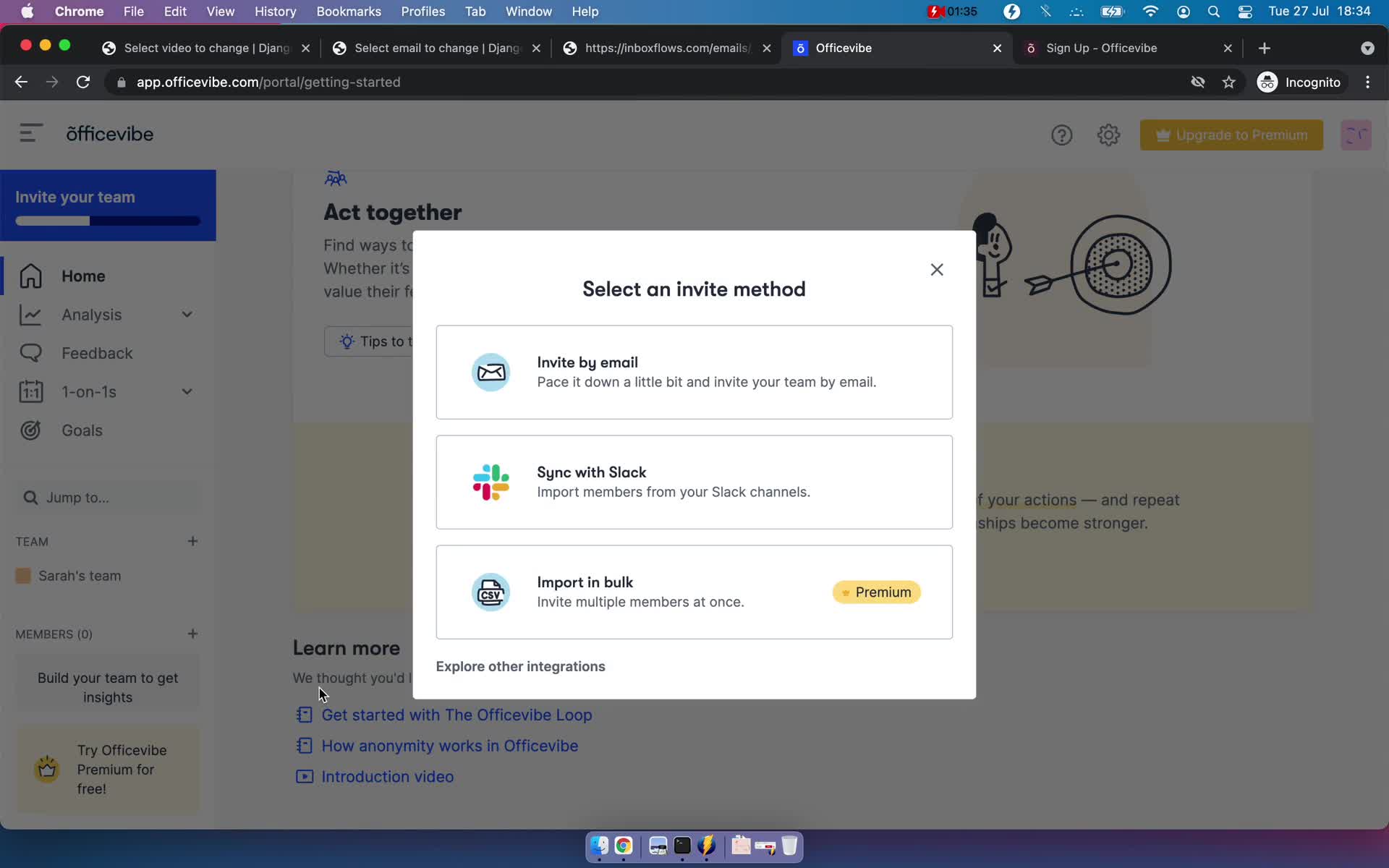Click the Get started with The Officevibe Loop link
1389x868 pixels.
[456, 714]
